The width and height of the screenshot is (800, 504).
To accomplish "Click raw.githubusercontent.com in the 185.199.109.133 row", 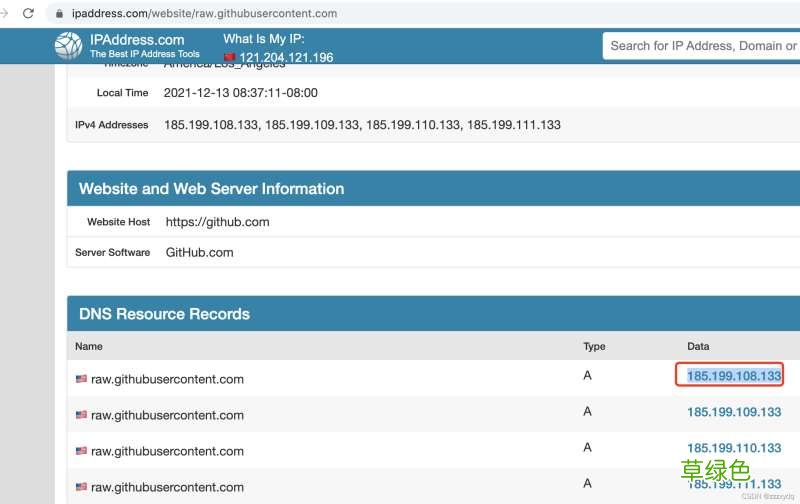I will (x=167, y=415).
